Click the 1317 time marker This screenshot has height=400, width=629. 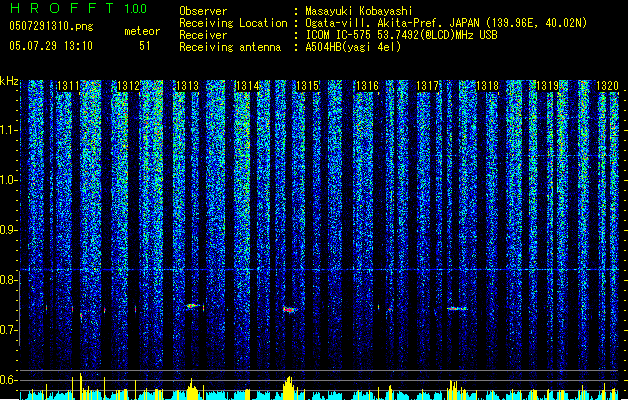[428, 86]
